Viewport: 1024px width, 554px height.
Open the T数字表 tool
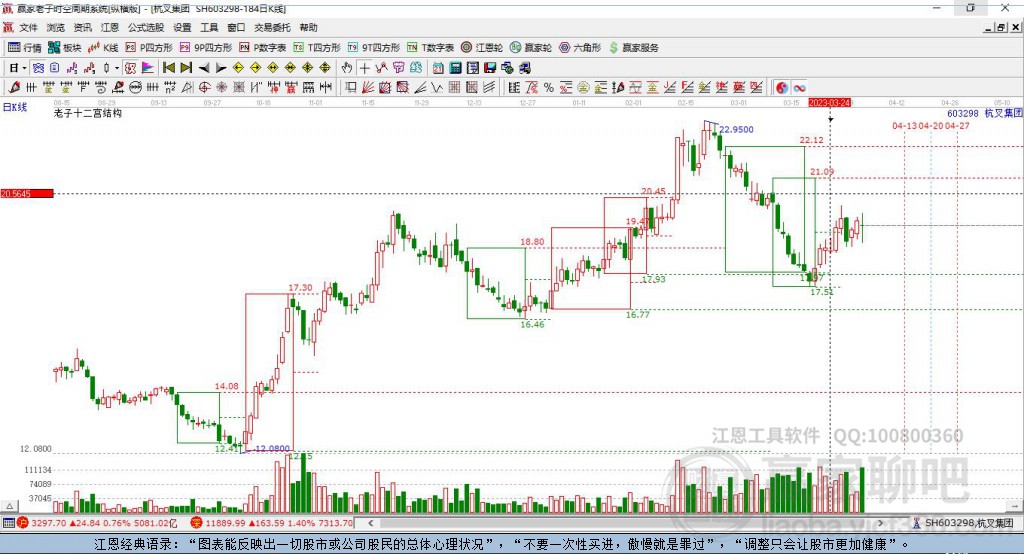[430, 47]
